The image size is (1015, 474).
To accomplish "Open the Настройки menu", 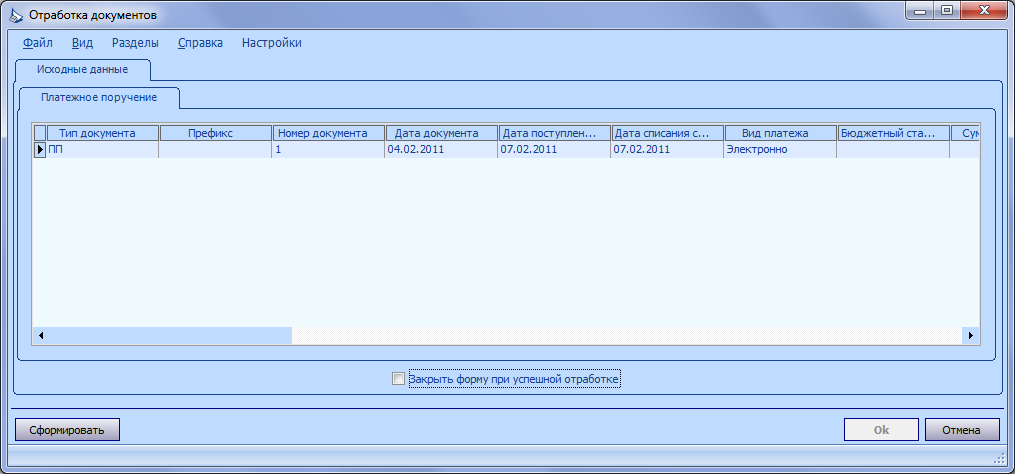I will (271, 43).
